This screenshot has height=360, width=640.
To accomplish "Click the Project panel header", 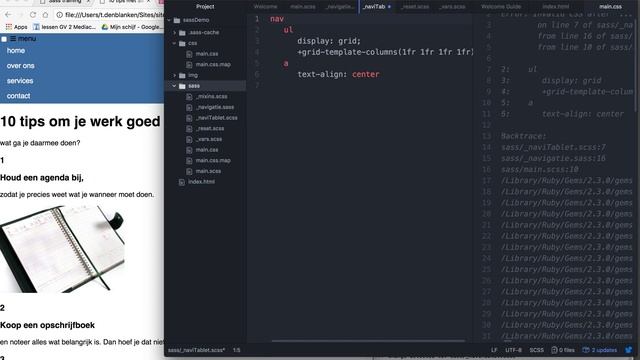I will [x=205, y=7].
